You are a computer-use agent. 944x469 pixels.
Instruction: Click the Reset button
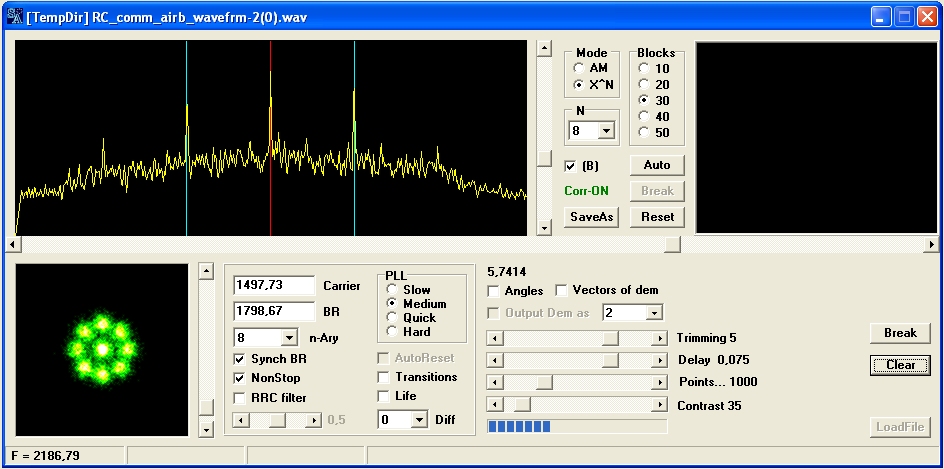[x=657, y=217]
